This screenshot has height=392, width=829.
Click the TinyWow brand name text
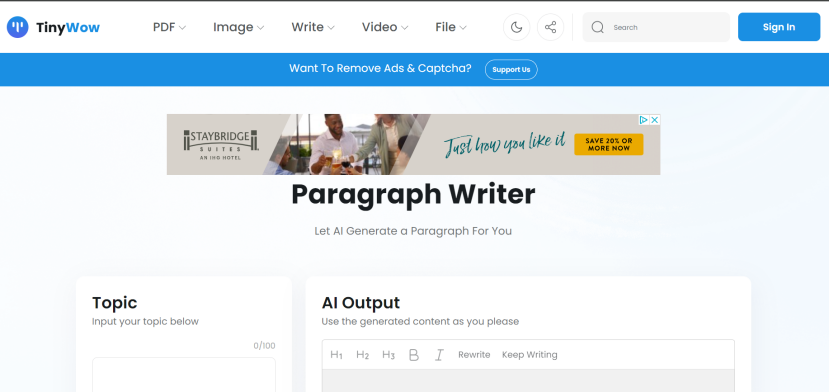pos(68,27)
